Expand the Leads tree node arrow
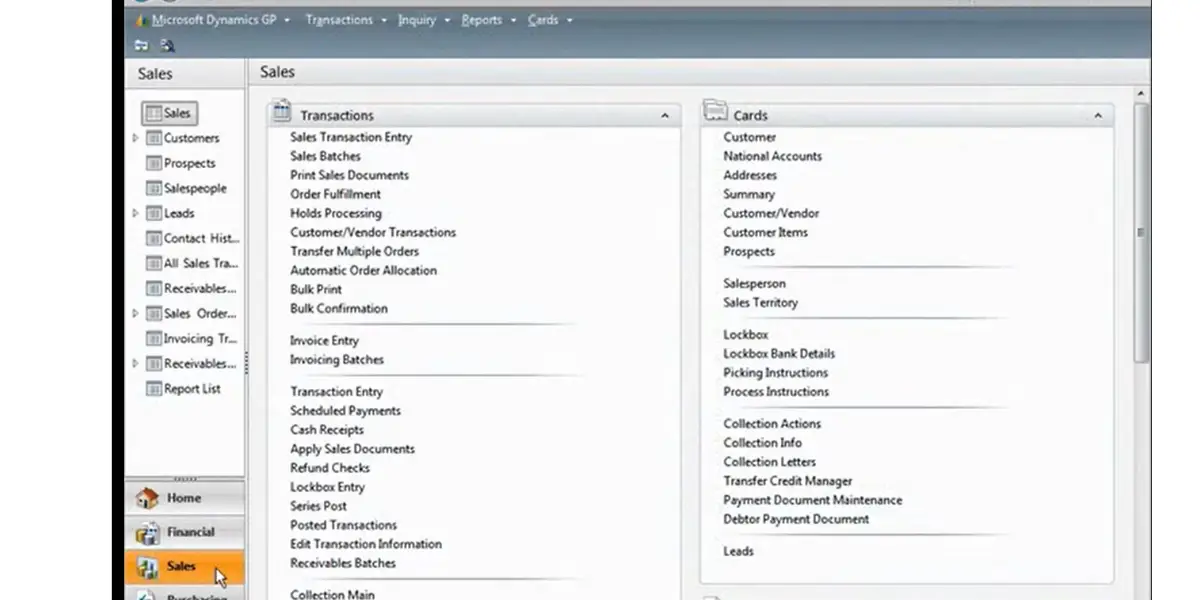 coord(136,213)
